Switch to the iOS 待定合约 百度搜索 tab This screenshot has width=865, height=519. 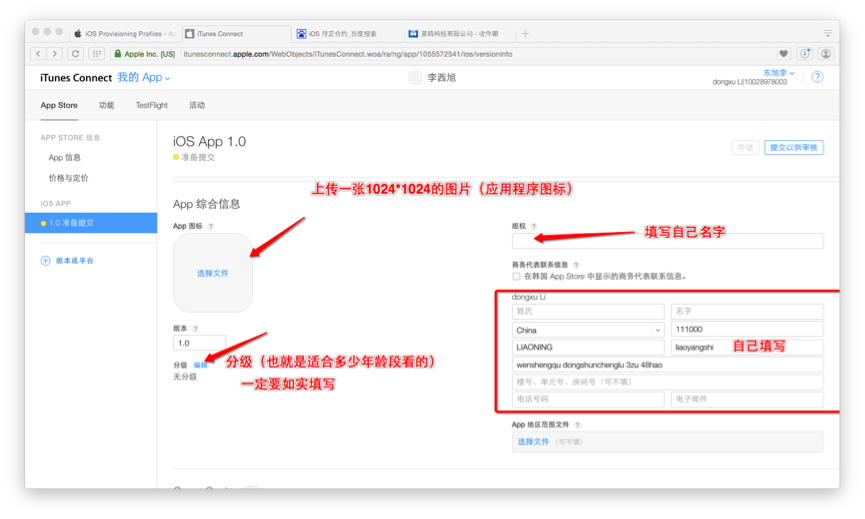[x=348, y=34]
